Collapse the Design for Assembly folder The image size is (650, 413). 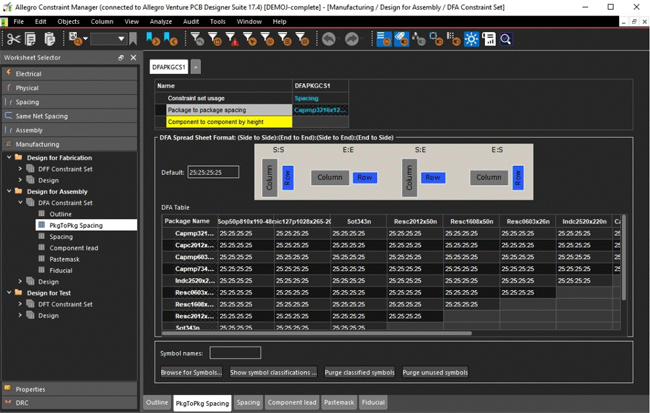point(9,192)
